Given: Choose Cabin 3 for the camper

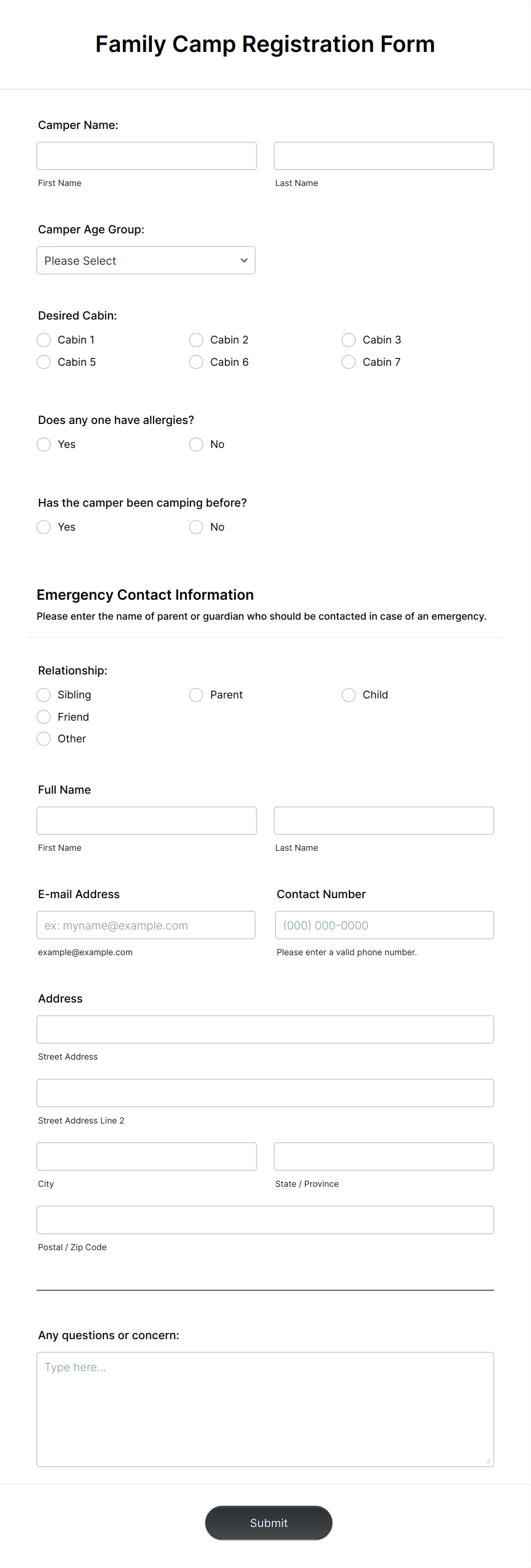Looking at the screenshot, I should click(348, 340).
